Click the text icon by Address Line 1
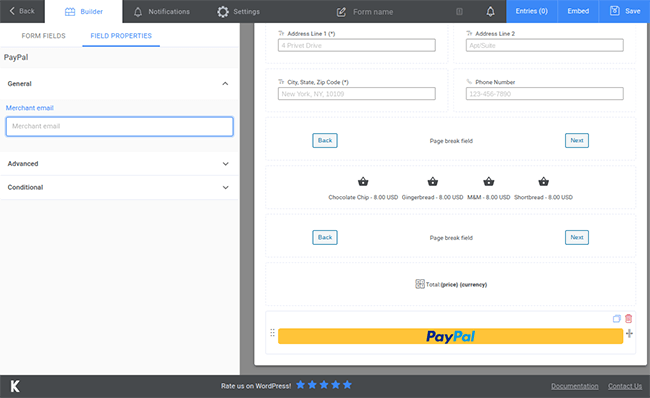650x398 pixels. (281, 33)
